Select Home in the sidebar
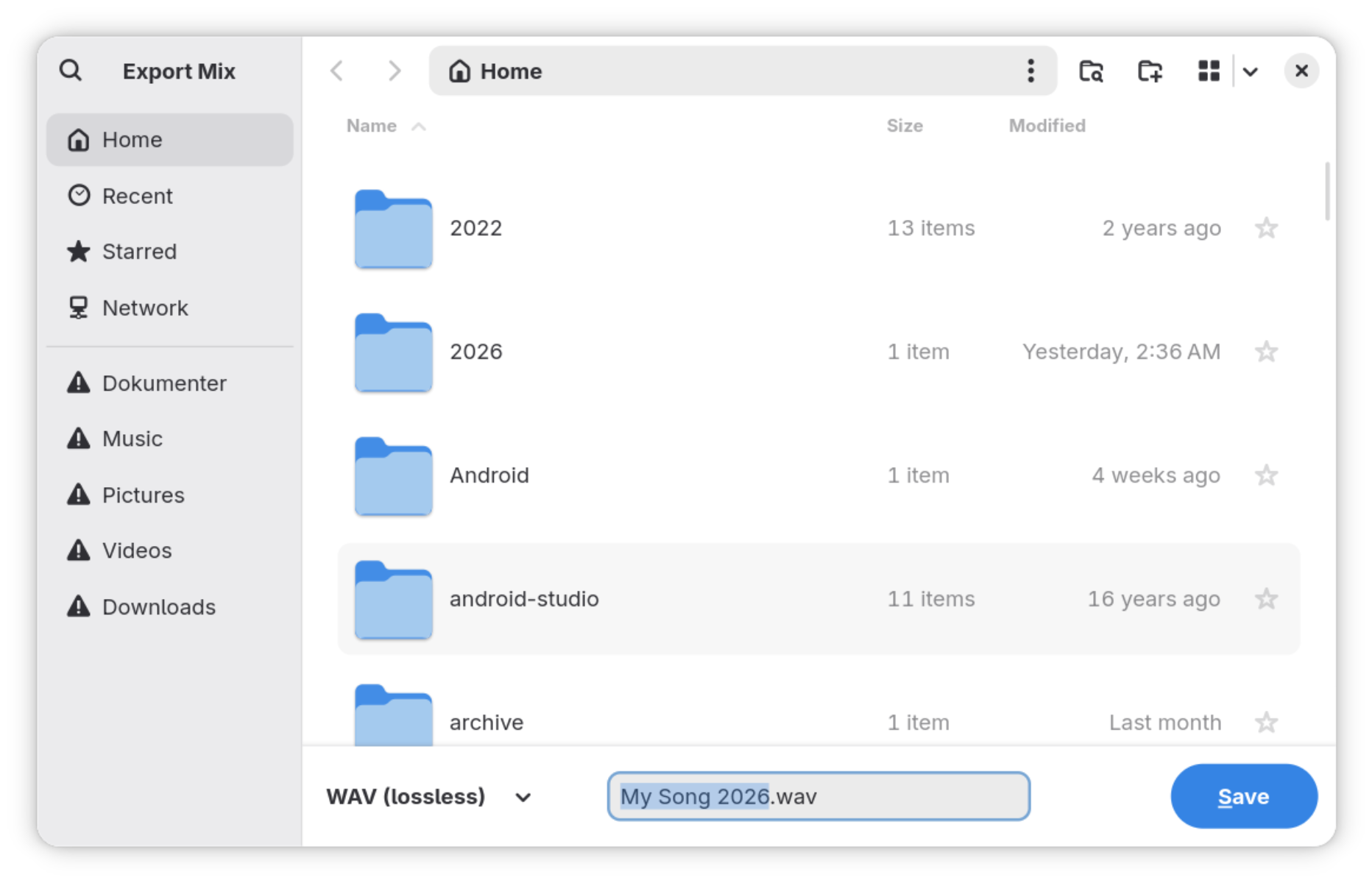This screenshot has height=883, width=1372. (170, 140)
